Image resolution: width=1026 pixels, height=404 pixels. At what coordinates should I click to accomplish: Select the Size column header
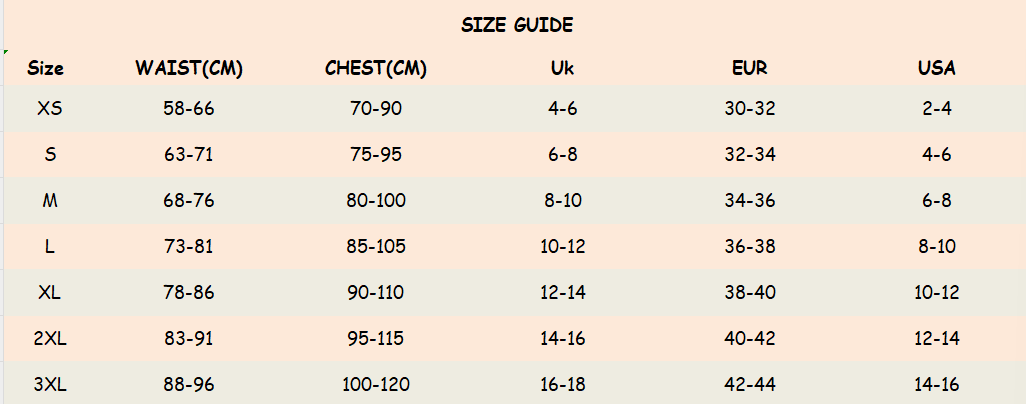coord(46,69)
